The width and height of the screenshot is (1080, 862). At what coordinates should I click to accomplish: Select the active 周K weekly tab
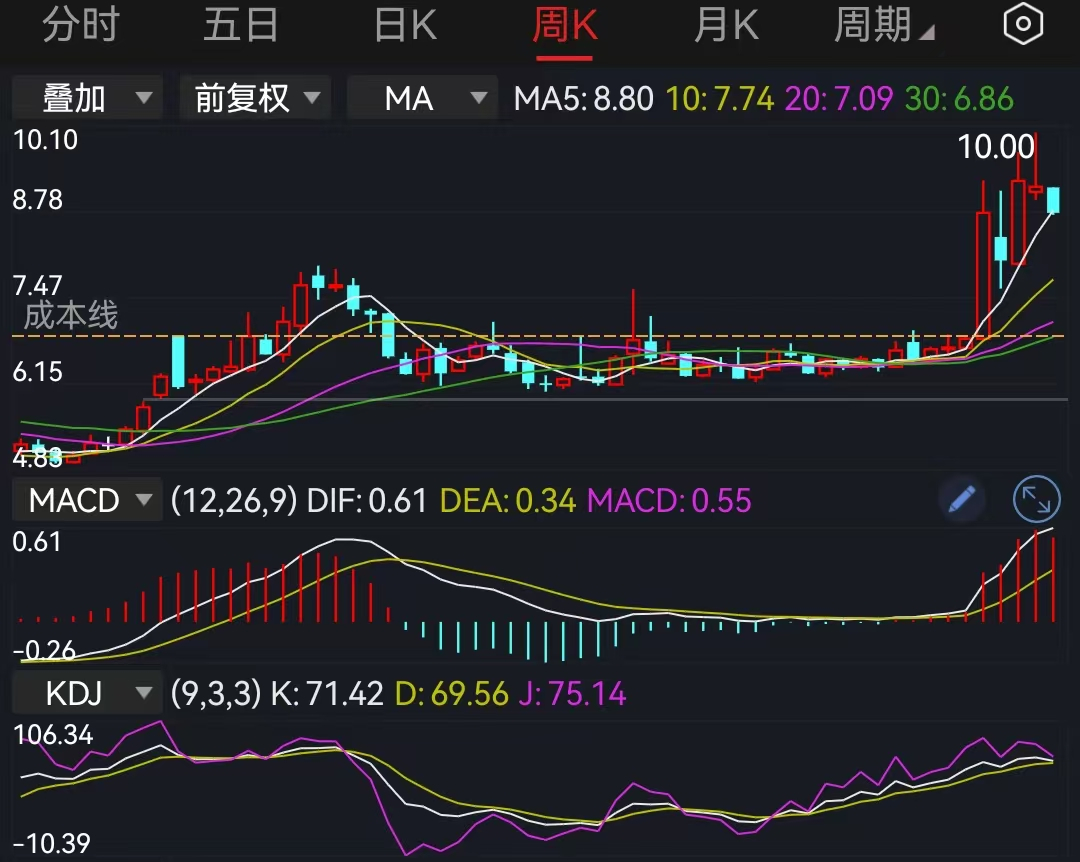click(x=565, y=23)
